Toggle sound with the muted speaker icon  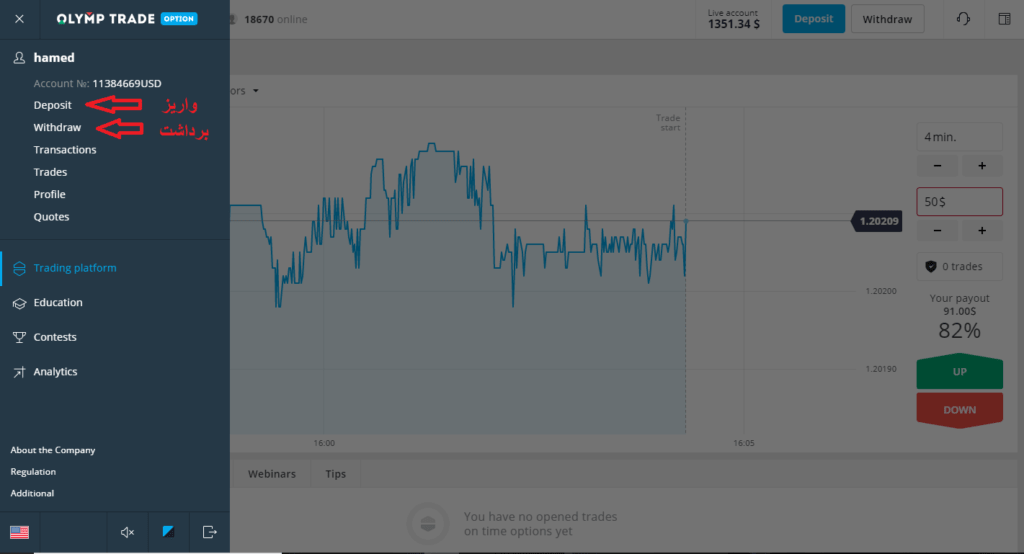tap(127, 532)
